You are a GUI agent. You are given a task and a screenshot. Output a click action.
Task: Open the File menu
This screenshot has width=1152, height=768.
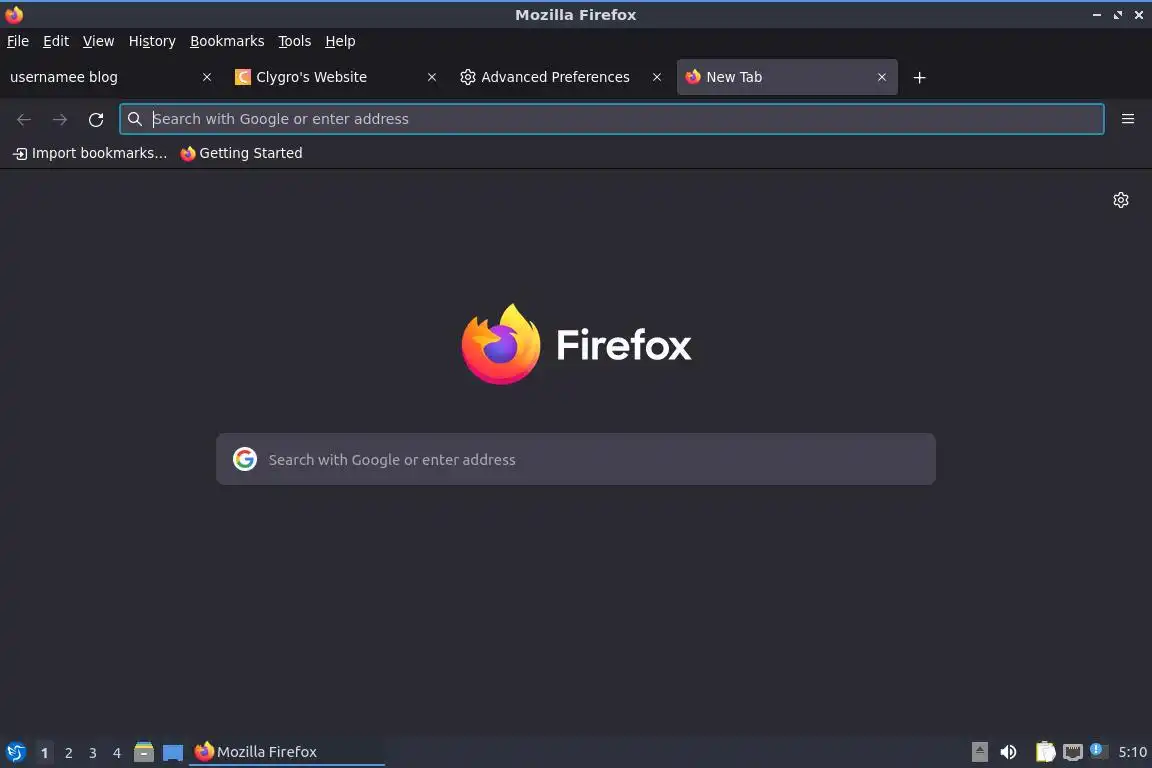pos(18,41)
